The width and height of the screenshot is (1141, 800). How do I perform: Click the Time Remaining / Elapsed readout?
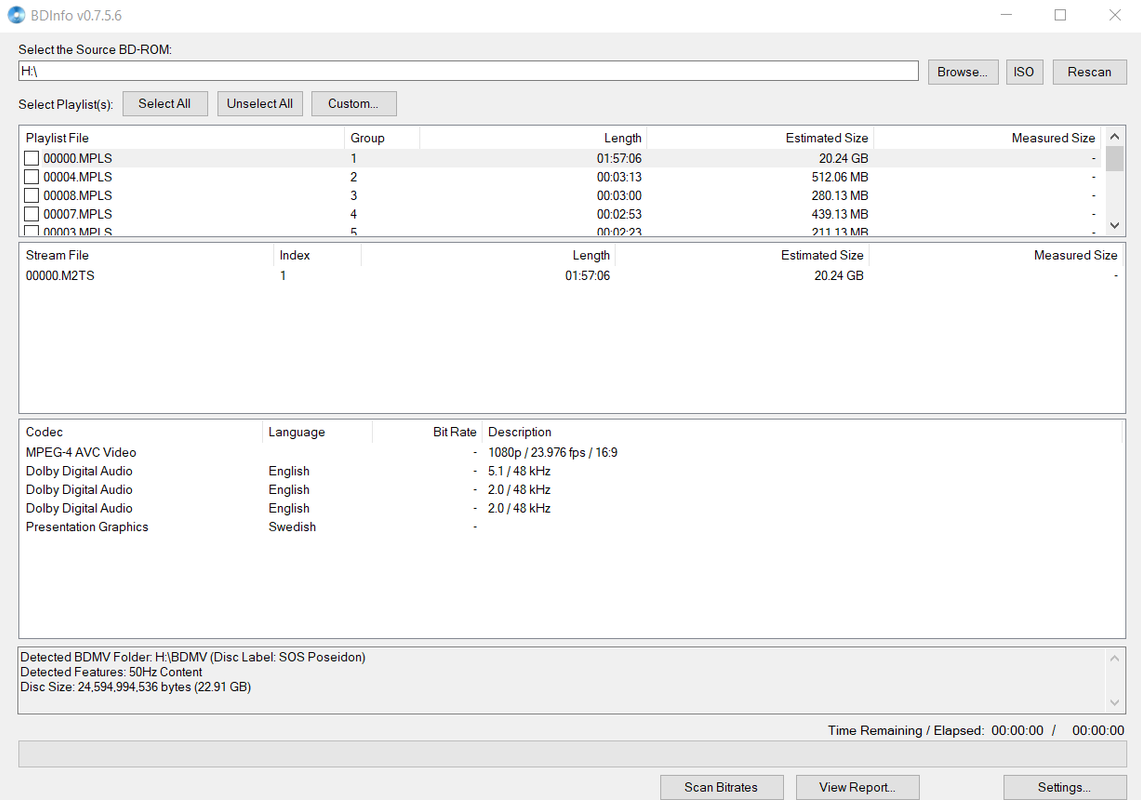(976, 730)
